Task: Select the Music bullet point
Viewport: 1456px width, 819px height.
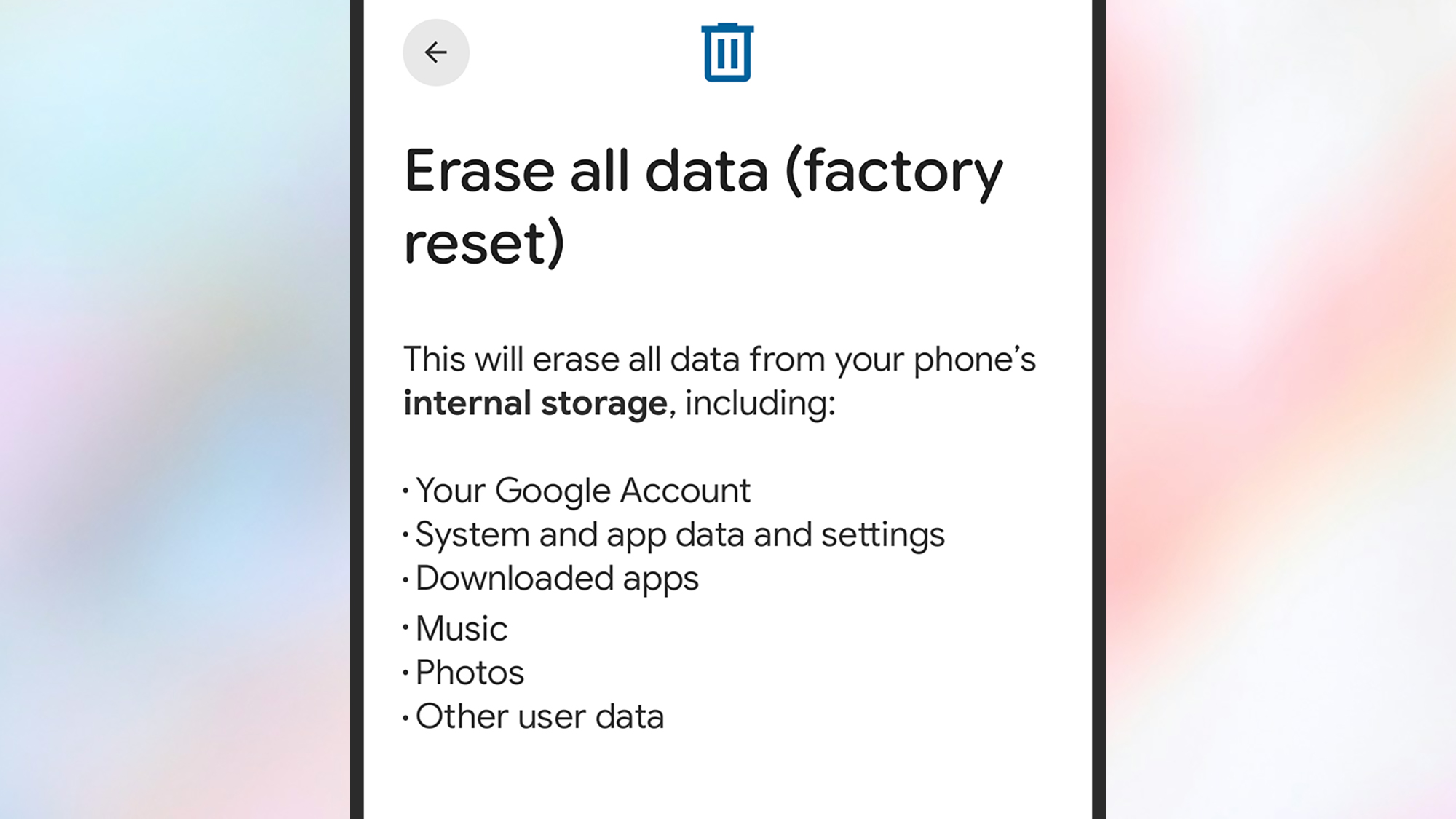Action: (459, 628)
